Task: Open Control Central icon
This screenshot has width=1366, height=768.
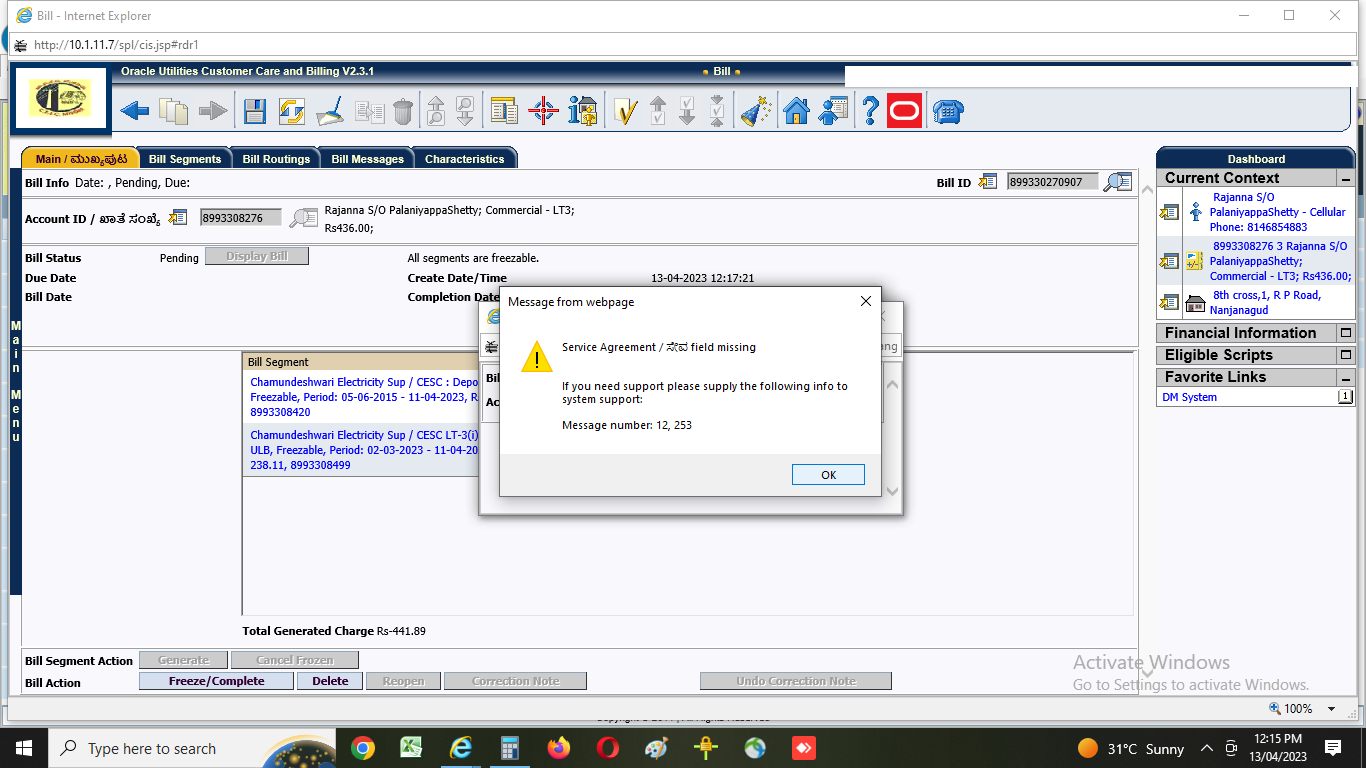Action: 504,110
